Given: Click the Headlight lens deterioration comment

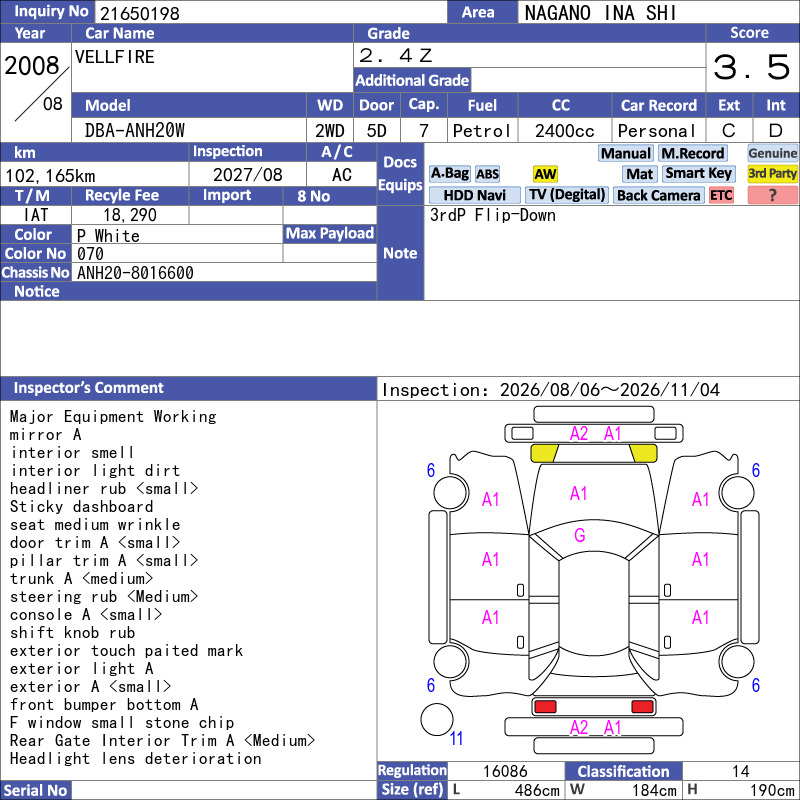Looking at the screenshot, I should pos(135,759).
